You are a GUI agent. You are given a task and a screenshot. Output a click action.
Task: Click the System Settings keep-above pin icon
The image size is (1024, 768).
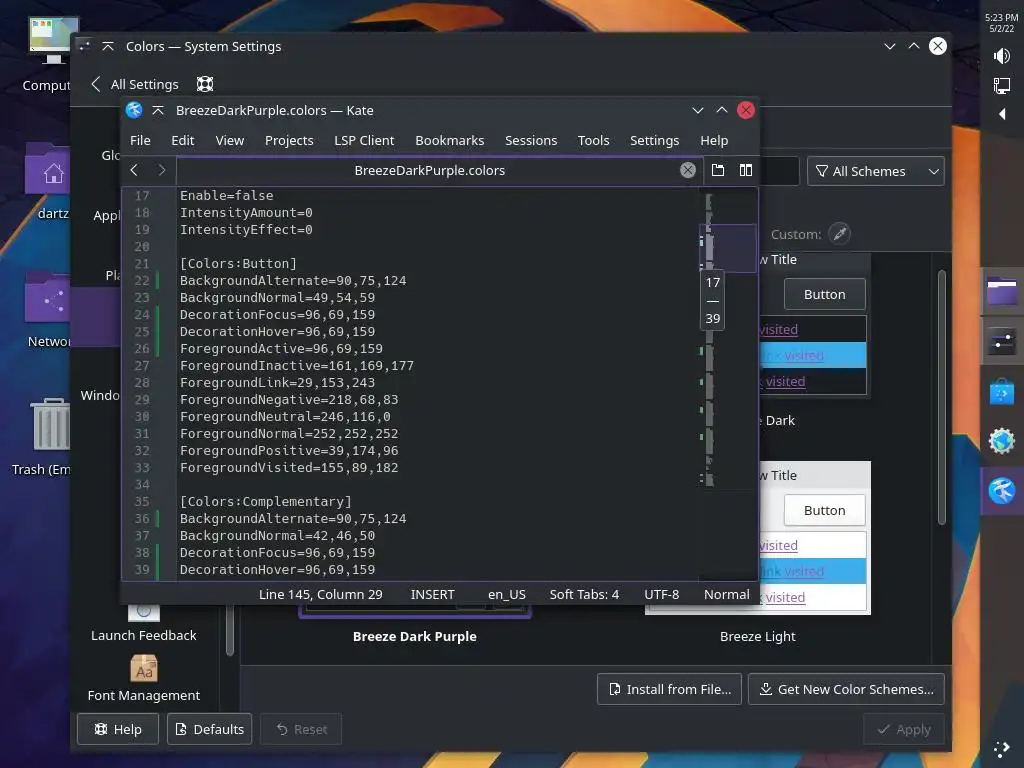click(x=108, y=46)
